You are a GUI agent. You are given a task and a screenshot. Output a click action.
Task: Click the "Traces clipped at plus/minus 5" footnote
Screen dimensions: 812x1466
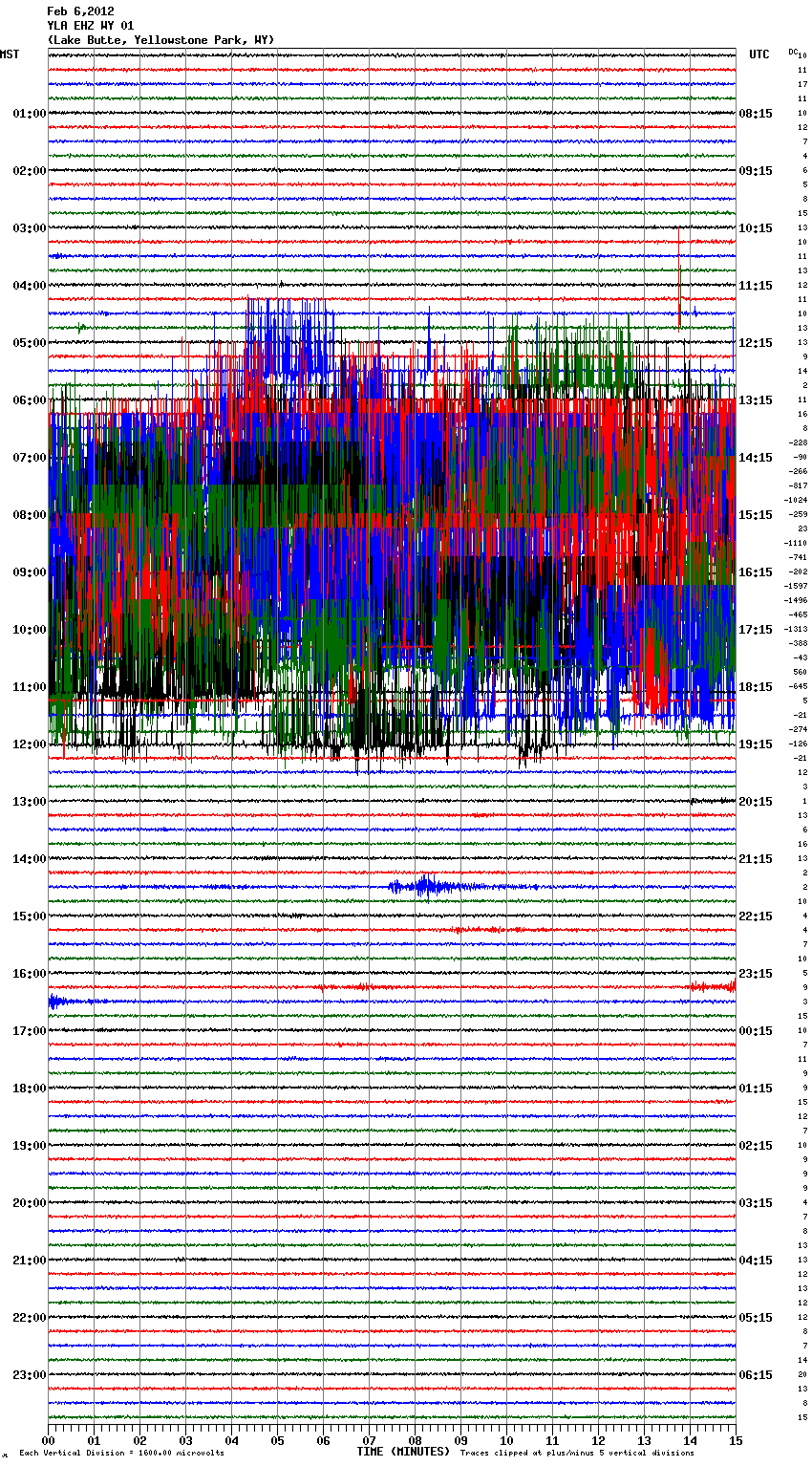(577, 1454)
